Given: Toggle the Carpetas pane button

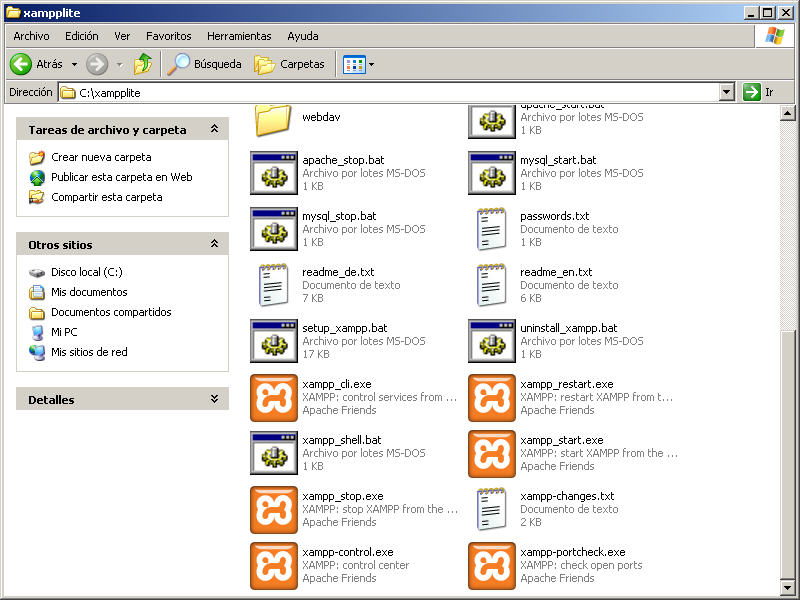Looking at the screenshot, I should point(290,64).
